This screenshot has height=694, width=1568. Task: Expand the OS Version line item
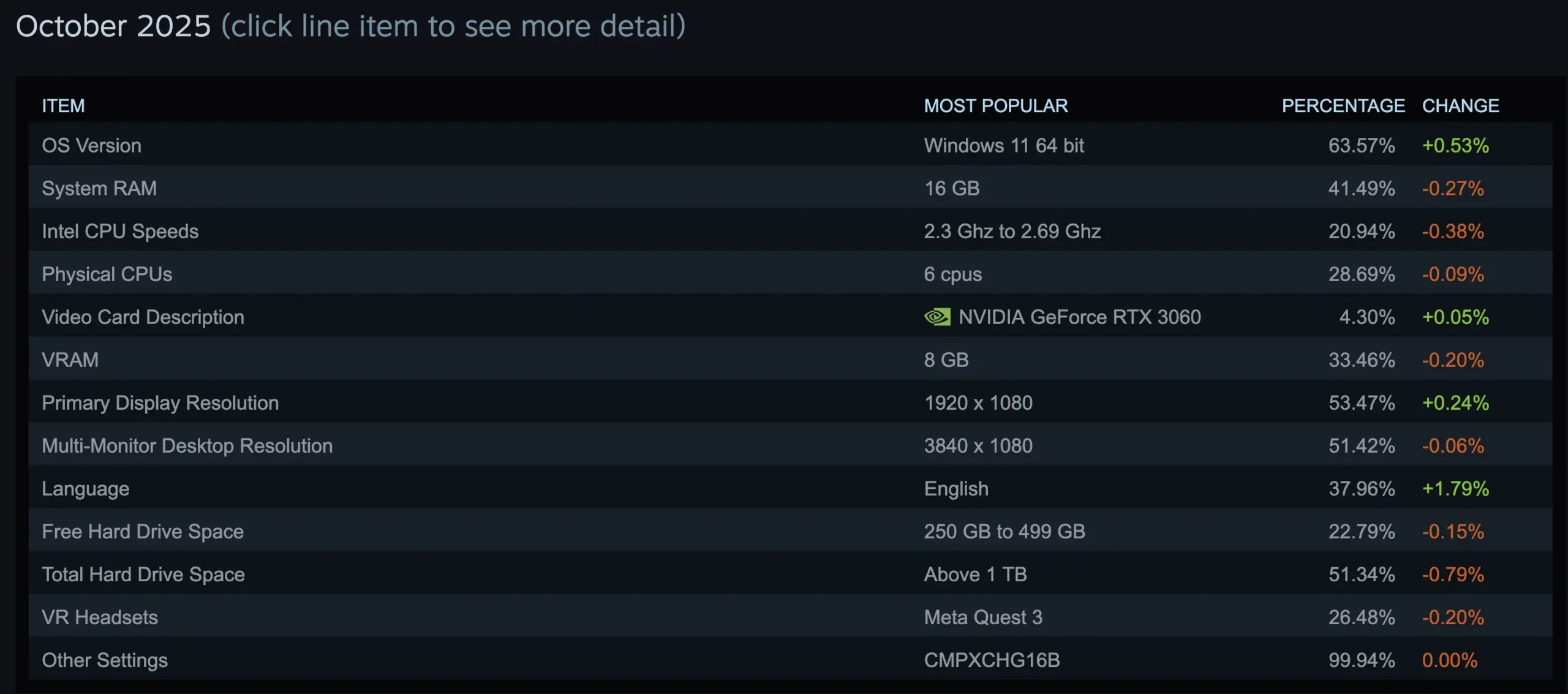[x=91, y=145]
